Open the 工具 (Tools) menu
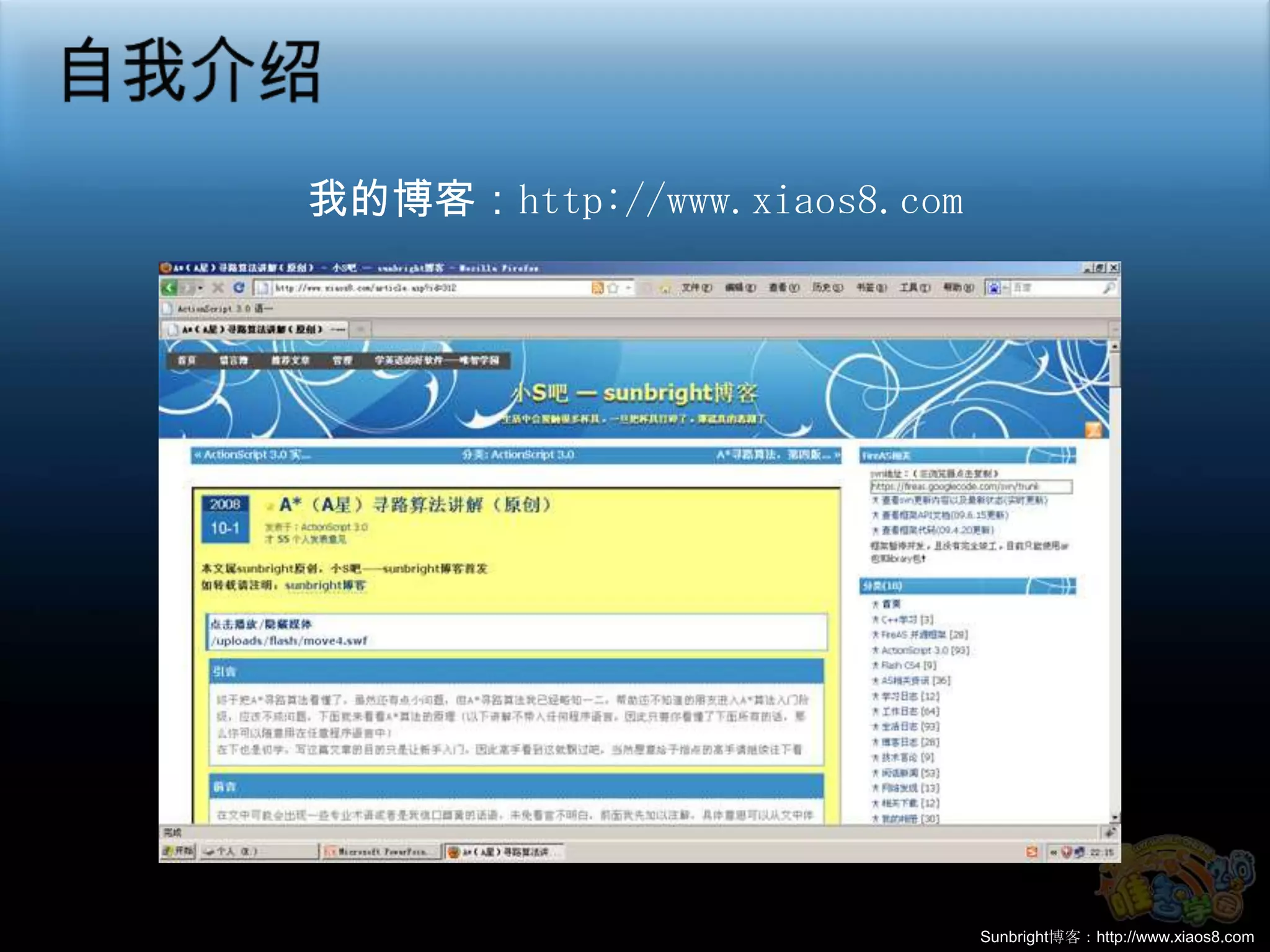This screenshot has height=952, width=1270. pyautogui.click(x=915, y=288)
